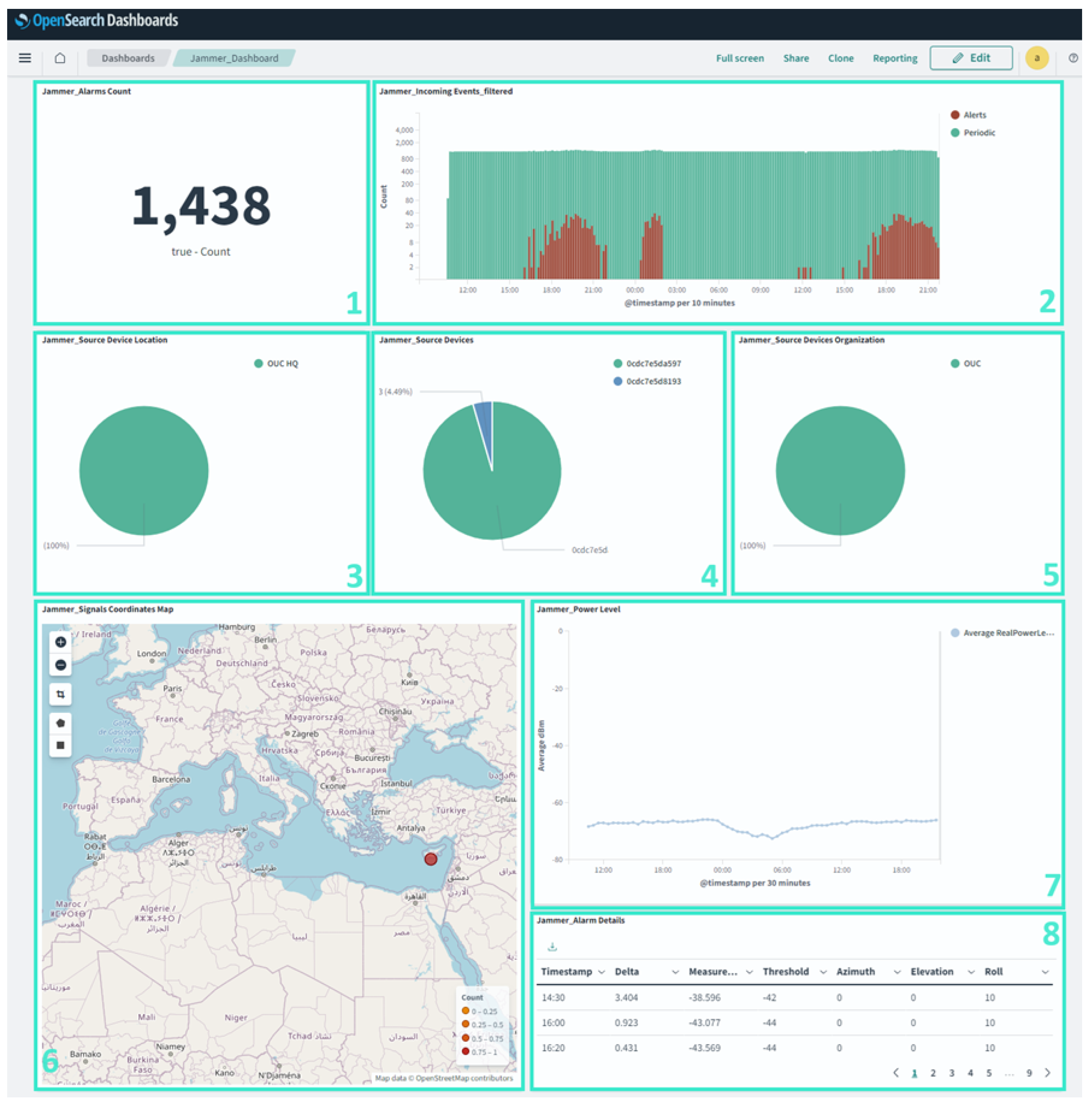
Task: Choose the draw polygon map tool
Action: (x=61, y=723)
